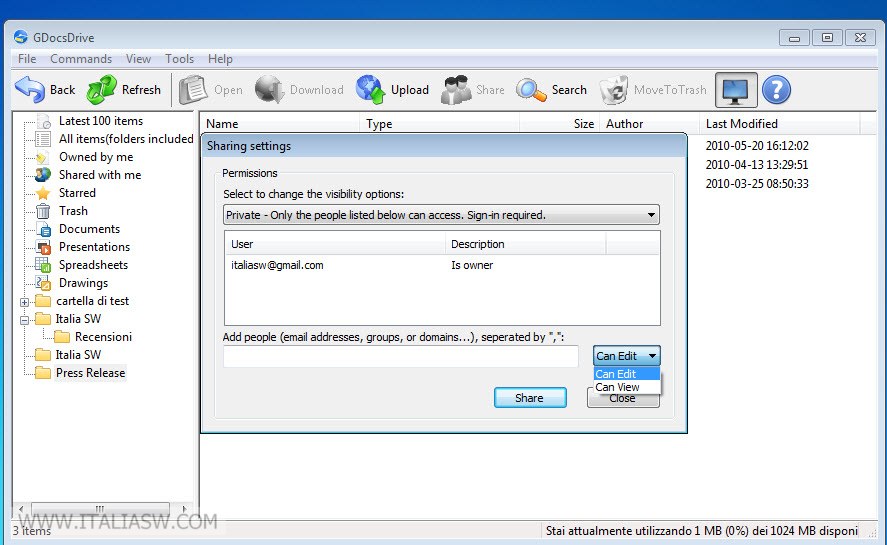The height and width of the screenshot is (545, 887).
Task: Click the MoveToTrash recycle bin icon
Action: point(614,89)
